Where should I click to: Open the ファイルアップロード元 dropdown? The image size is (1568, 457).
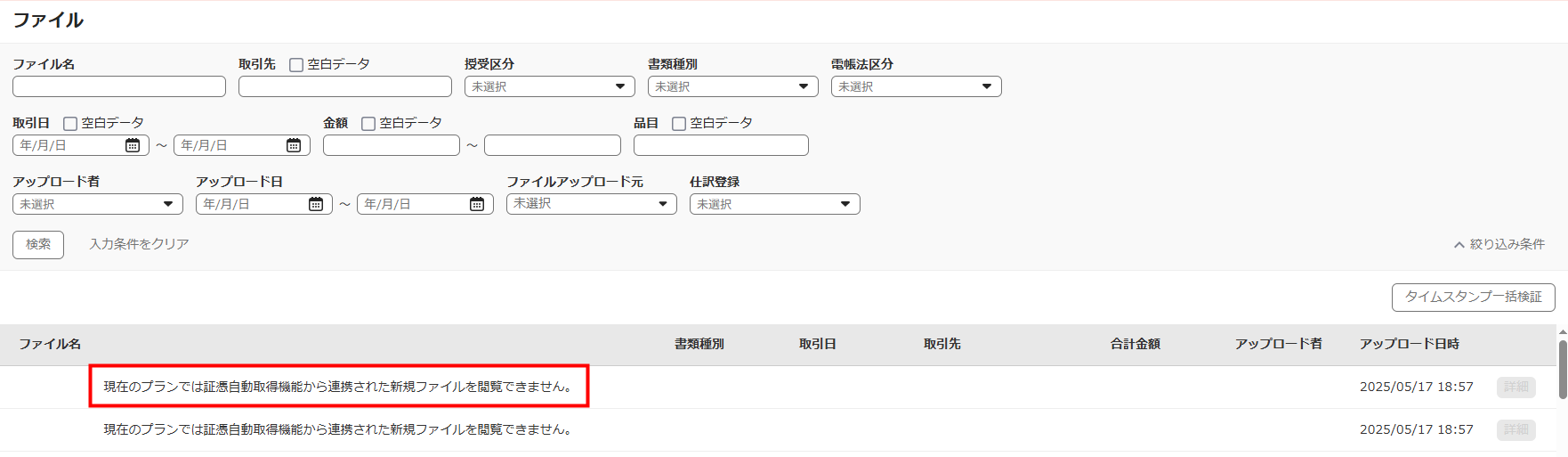click(592, 204)
